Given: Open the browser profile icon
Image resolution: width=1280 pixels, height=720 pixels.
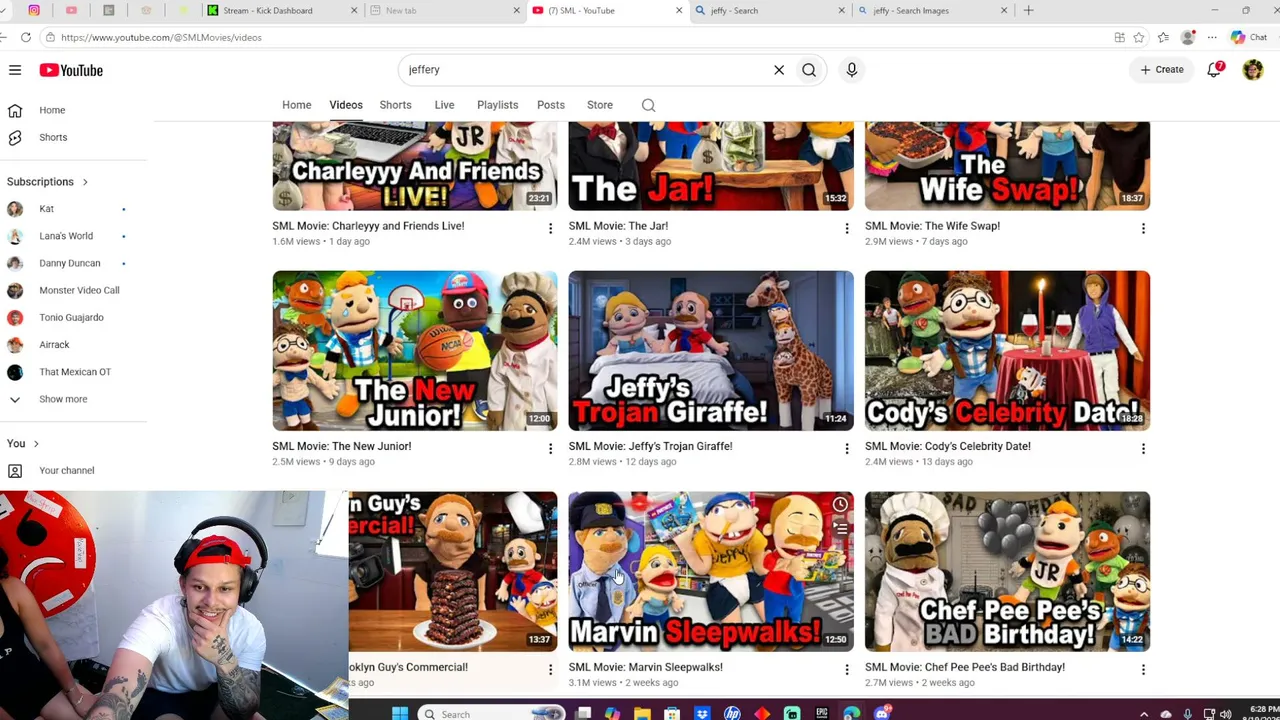Looking at the screenshot, I should [x=1188, y=37].
